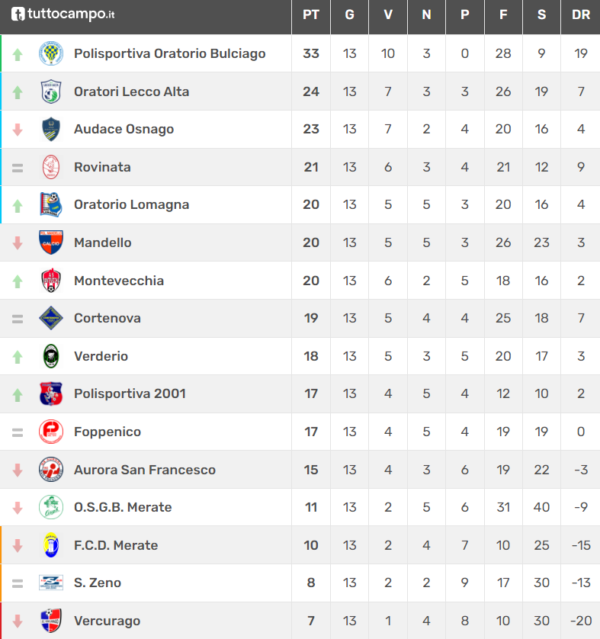Open the Rovinata team link
The height and width of the screenshot is (639, 600).
tap(102, 167)
